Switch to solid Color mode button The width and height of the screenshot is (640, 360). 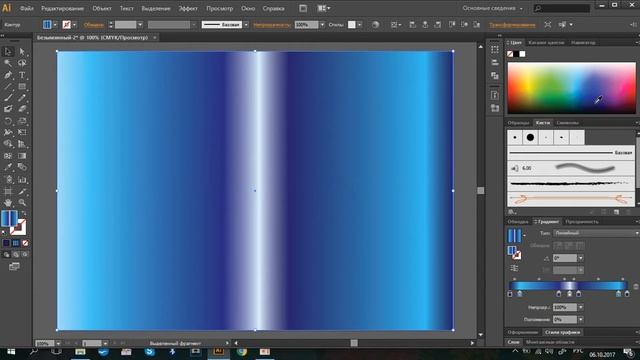[6, 243]
